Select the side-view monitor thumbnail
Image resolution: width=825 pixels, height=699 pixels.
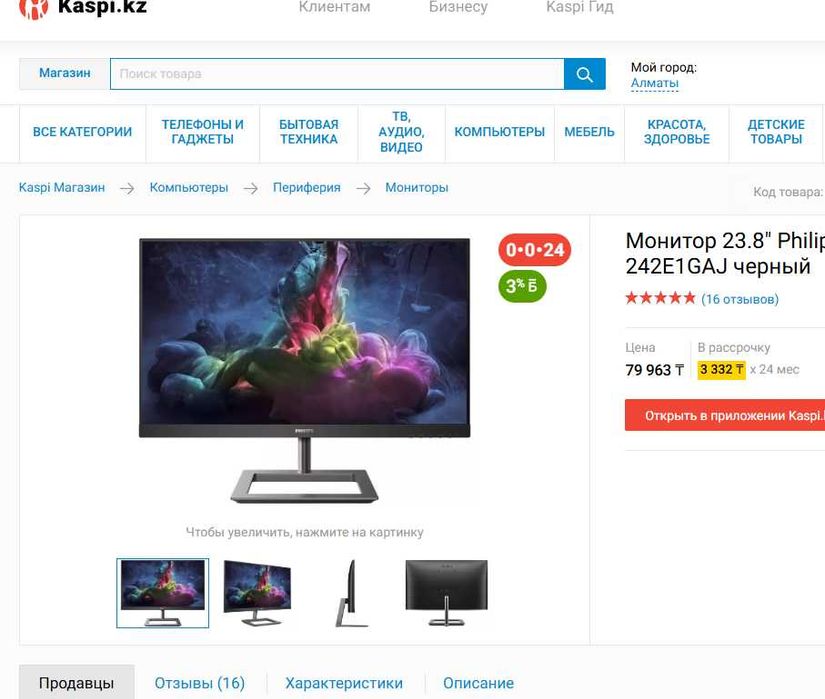350,593
